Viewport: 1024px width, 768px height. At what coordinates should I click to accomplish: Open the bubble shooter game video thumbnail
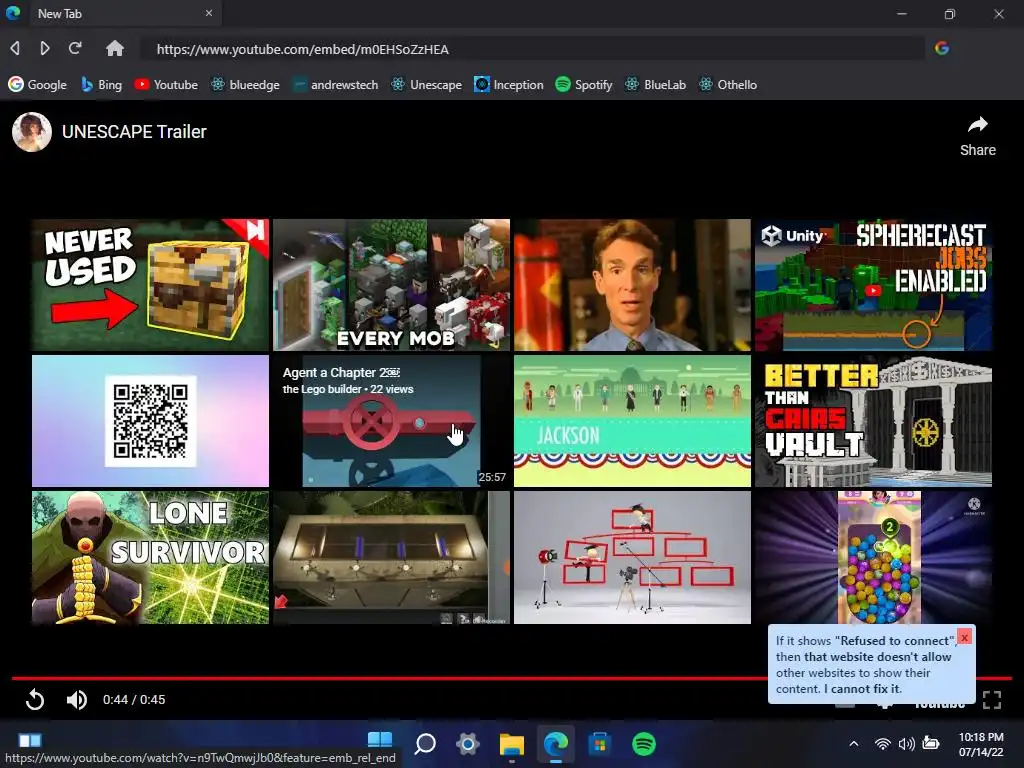pos(873,557)
